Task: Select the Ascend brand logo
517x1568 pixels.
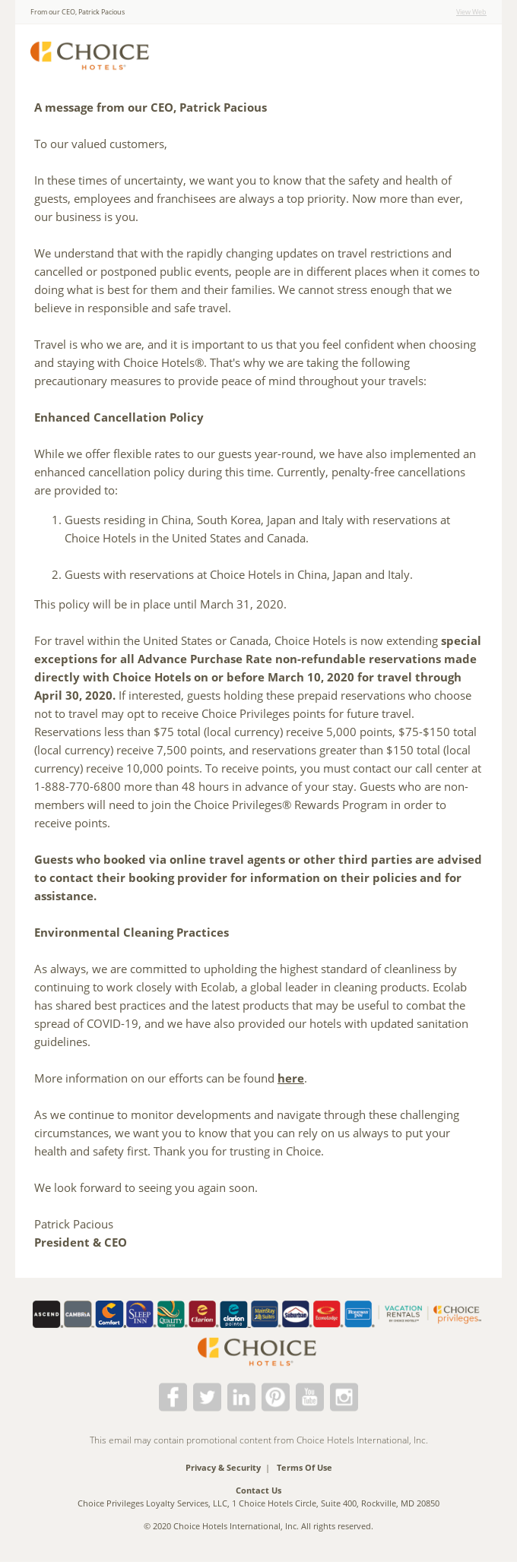Action: coord(46,1315)
